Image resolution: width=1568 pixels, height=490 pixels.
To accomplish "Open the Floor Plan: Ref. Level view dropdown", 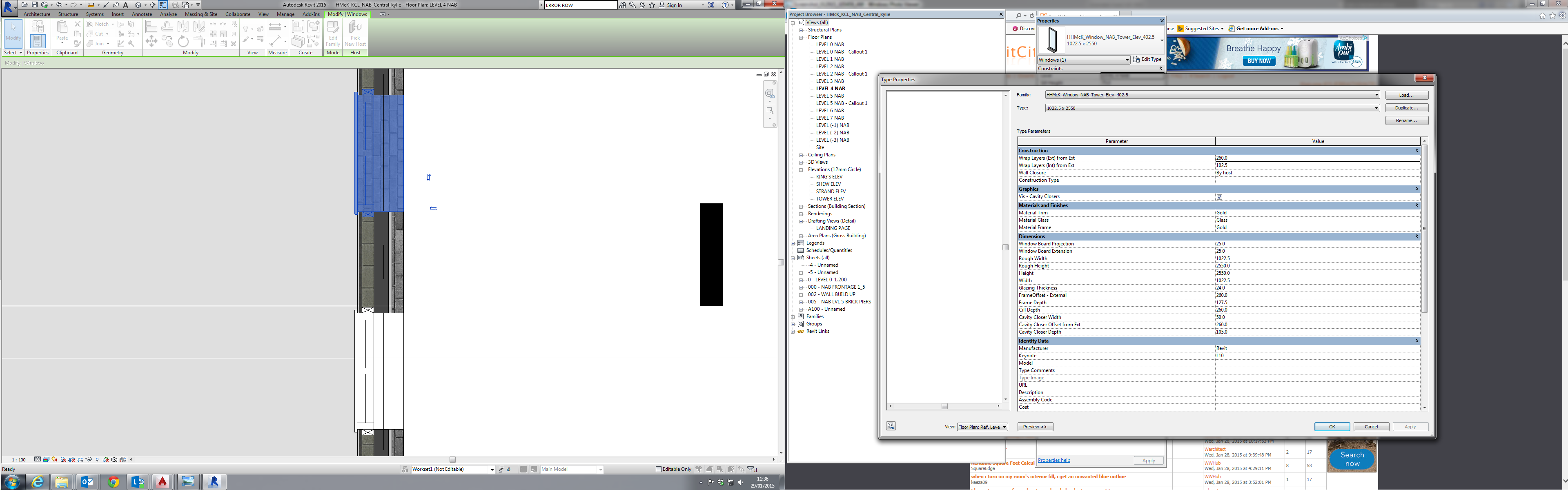I will pos(982,427).
